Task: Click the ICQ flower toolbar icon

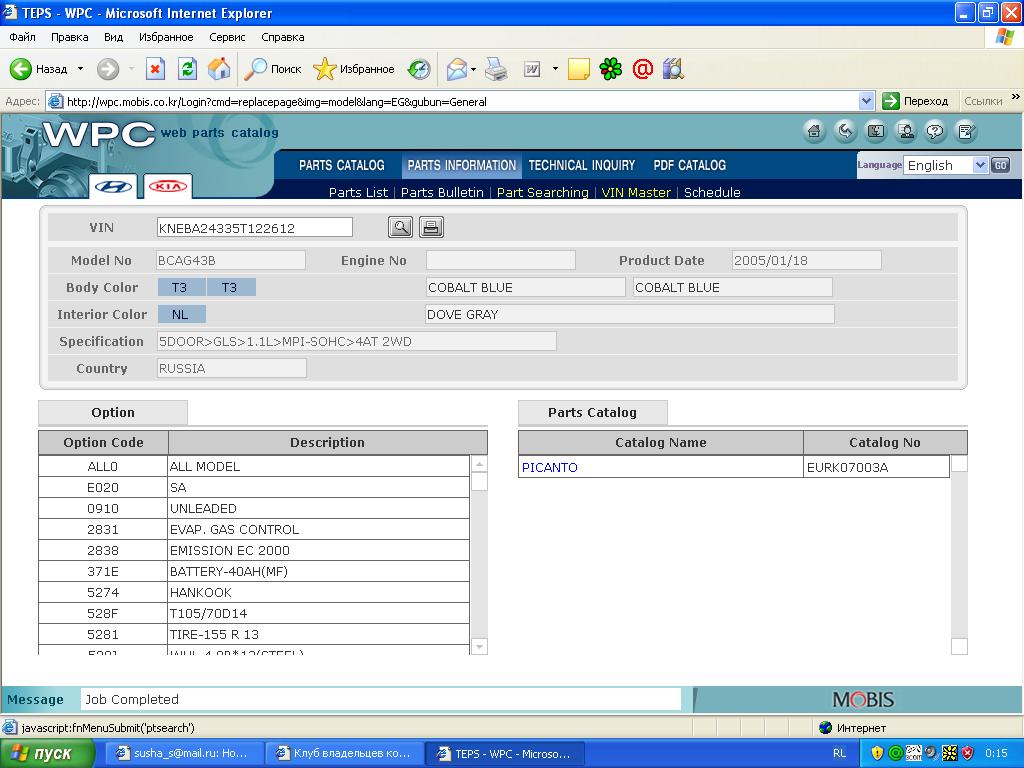Action: pyautogui.click(x=610, y=69)
